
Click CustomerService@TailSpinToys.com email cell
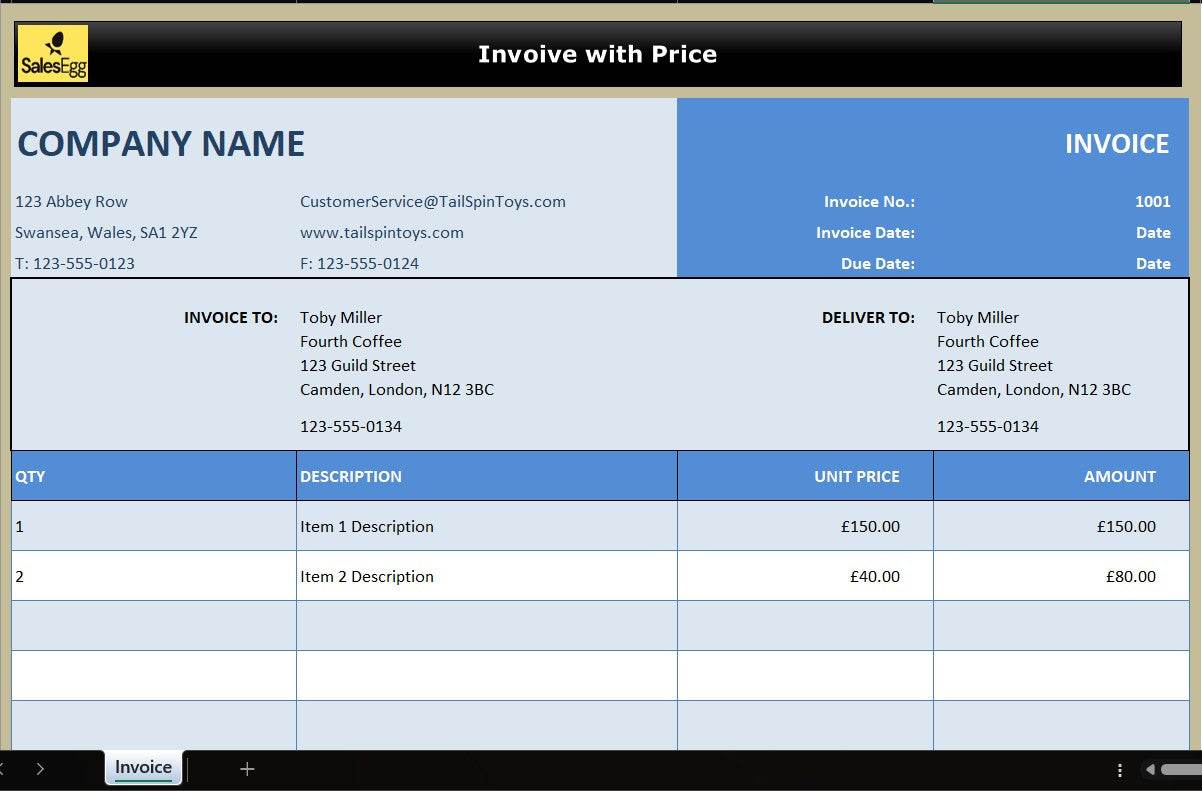click(433, 201)
